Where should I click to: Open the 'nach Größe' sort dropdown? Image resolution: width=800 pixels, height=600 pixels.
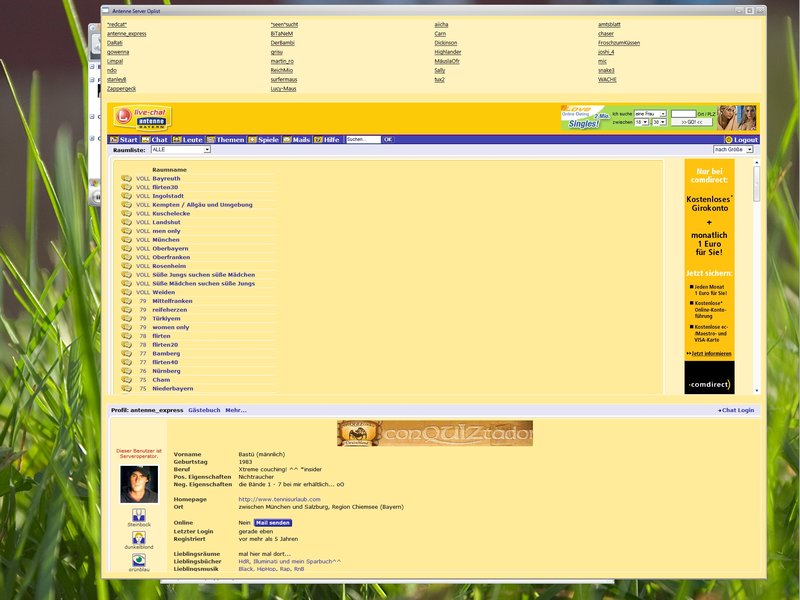coord(734,150)
